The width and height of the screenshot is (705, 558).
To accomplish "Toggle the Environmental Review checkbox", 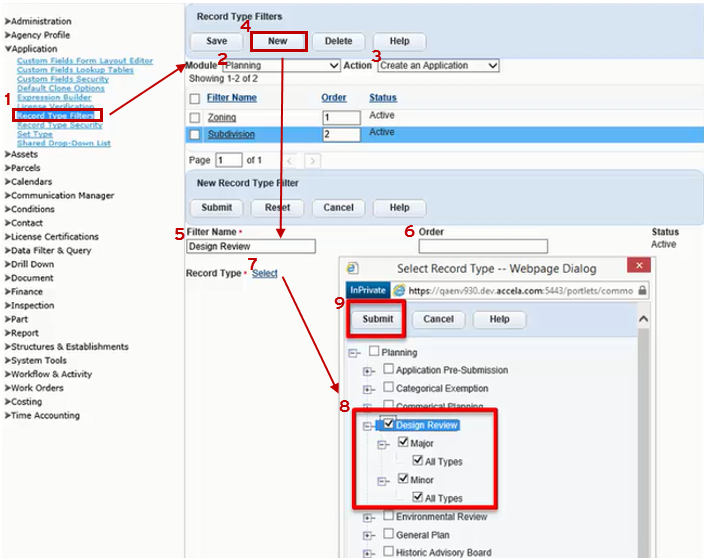I will pyautogui.click(x=389, y=517).
